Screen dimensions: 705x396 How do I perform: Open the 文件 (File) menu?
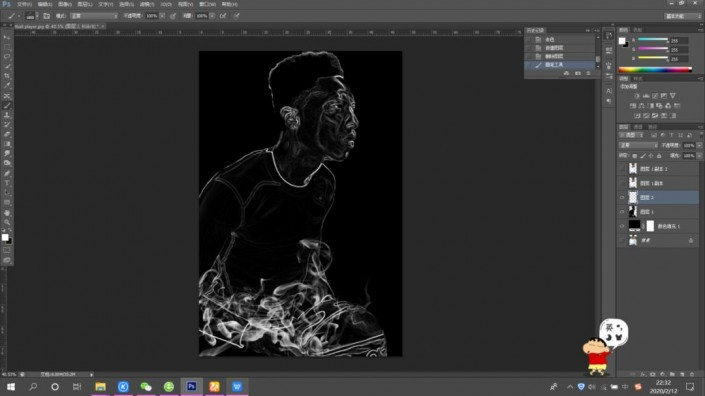click(x=24, y=4)
